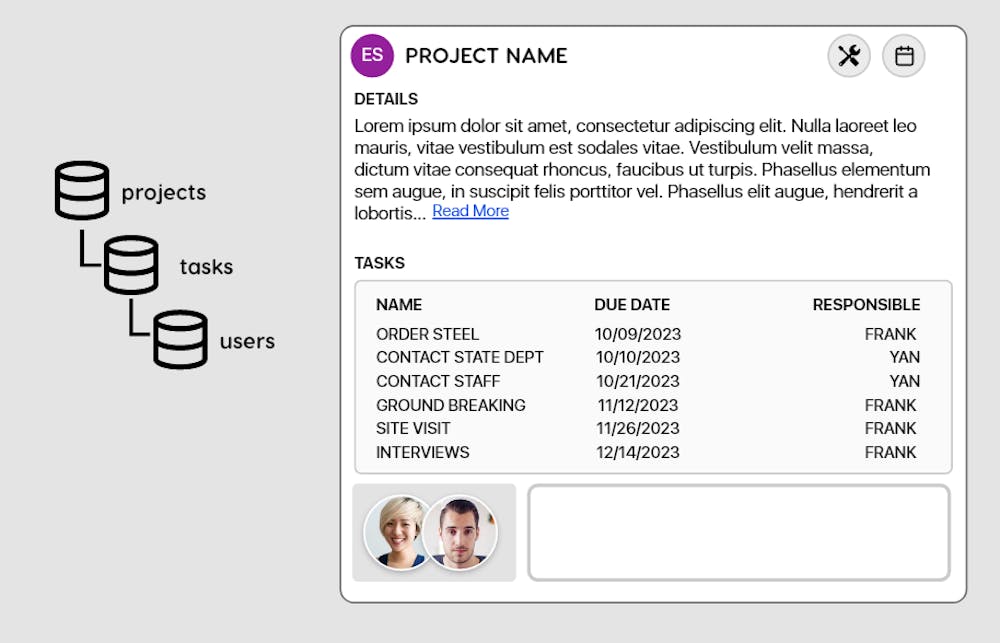Click the empty comment input box
This screenshot has width=1000, height=643.
[x=738, y=531]
